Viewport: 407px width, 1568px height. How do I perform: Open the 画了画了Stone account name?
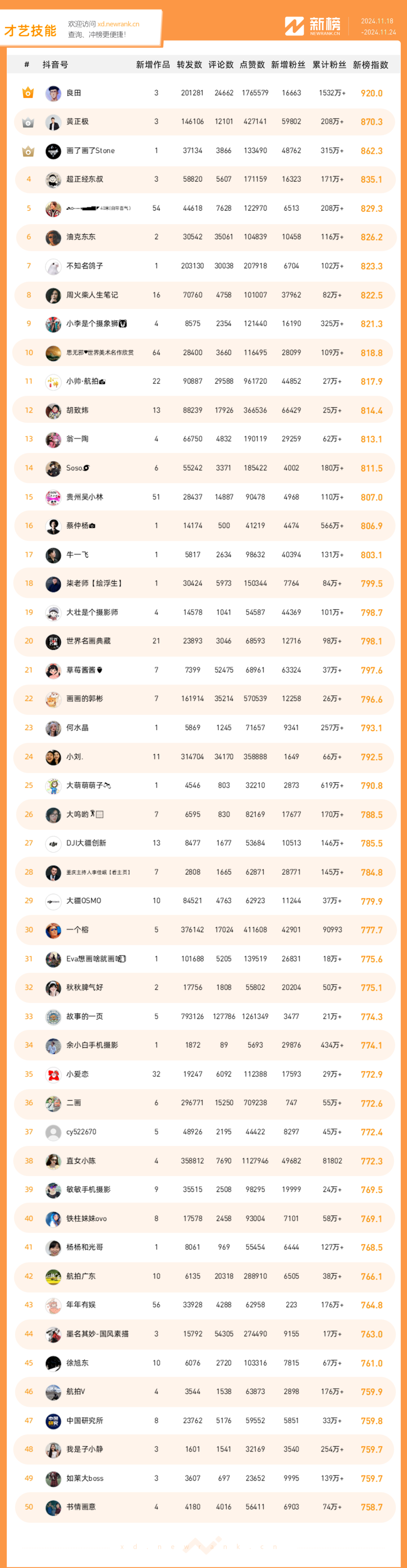click(91, 151)
